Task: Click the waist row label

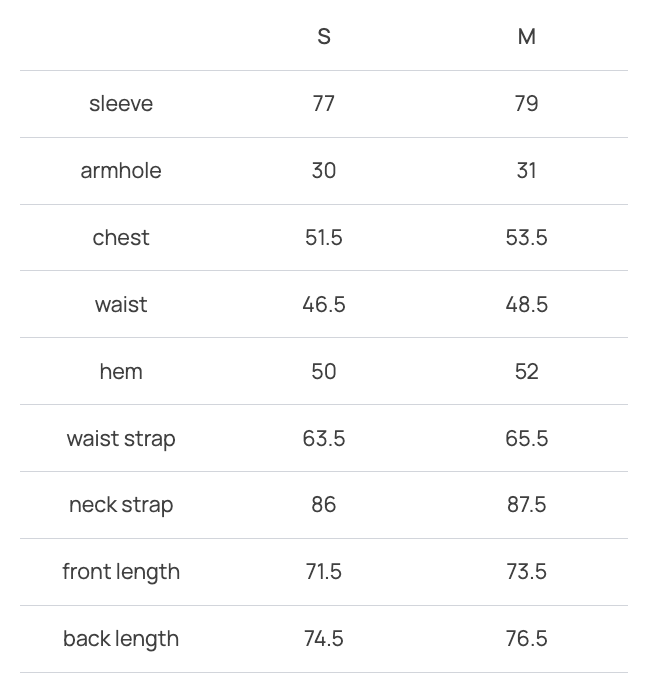Action: click(121, 305)
